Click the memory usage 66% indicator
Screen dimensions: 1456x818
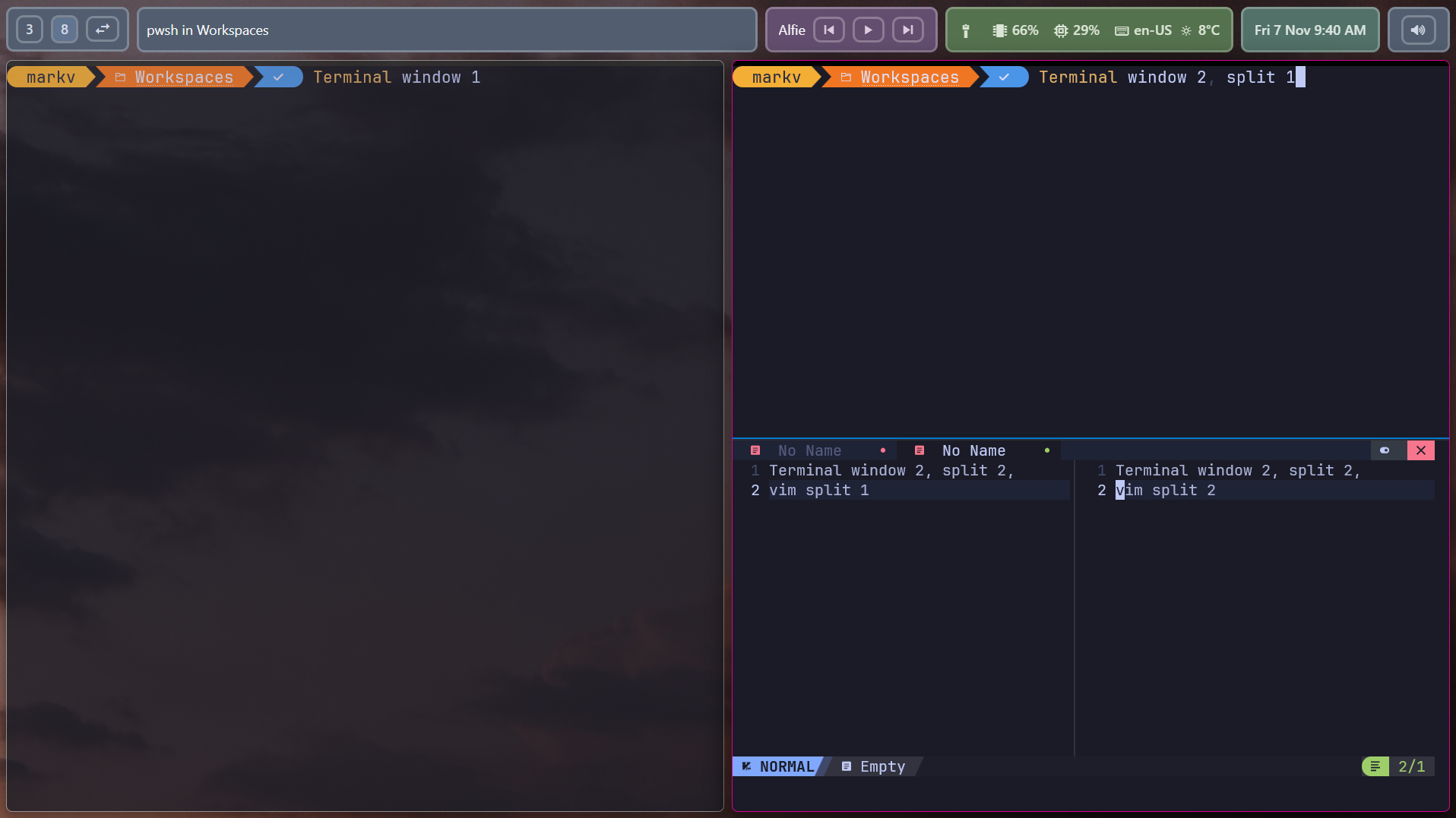coord(1015,30)
